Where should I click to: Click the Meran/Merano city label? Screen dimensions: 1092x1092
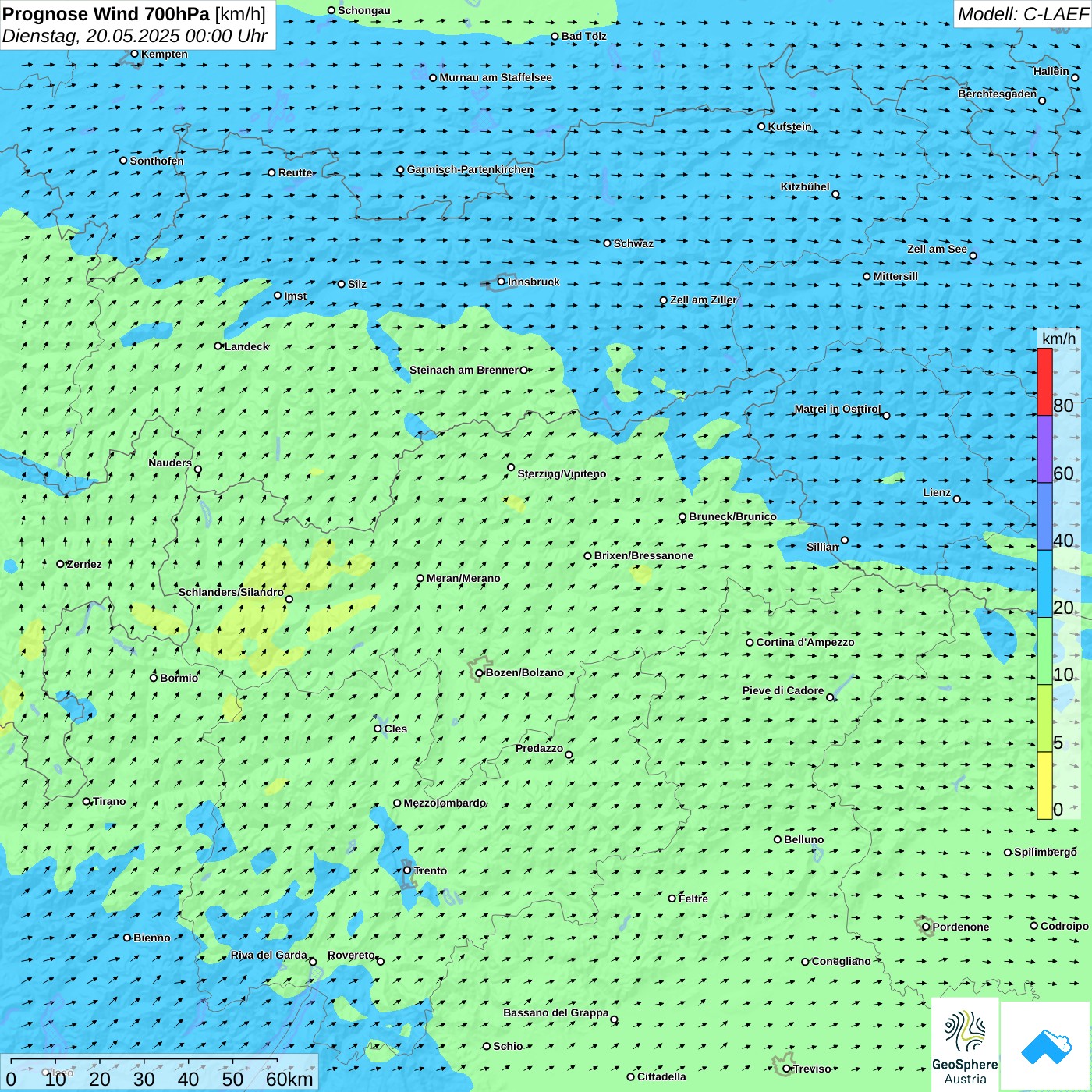[463, 579]
